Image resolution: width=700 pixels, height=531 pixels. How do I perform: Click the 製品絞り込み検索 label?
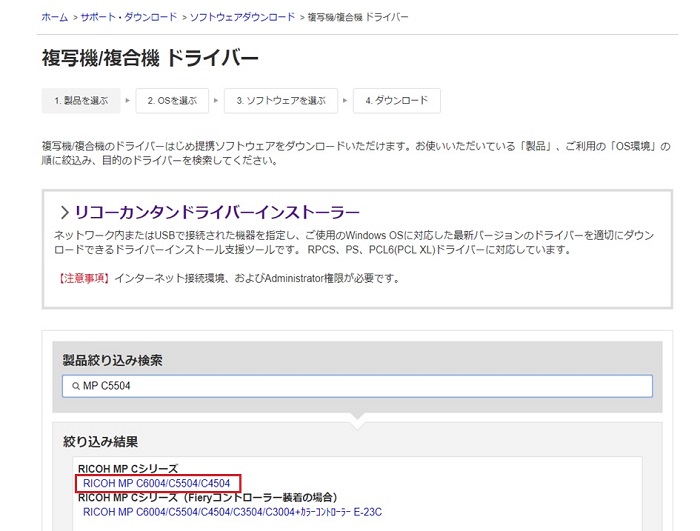point(112,360)
